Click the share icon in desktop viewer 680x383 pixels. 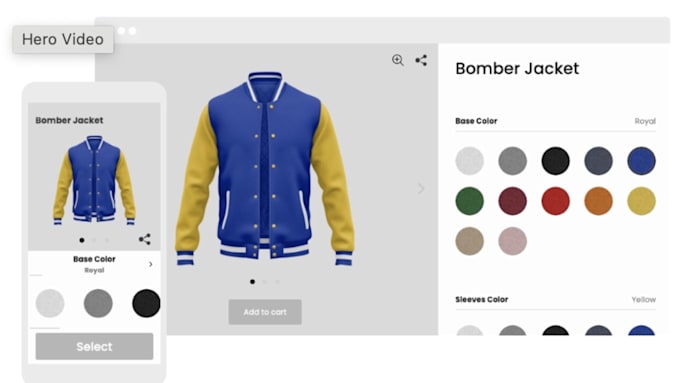point(421,60)
